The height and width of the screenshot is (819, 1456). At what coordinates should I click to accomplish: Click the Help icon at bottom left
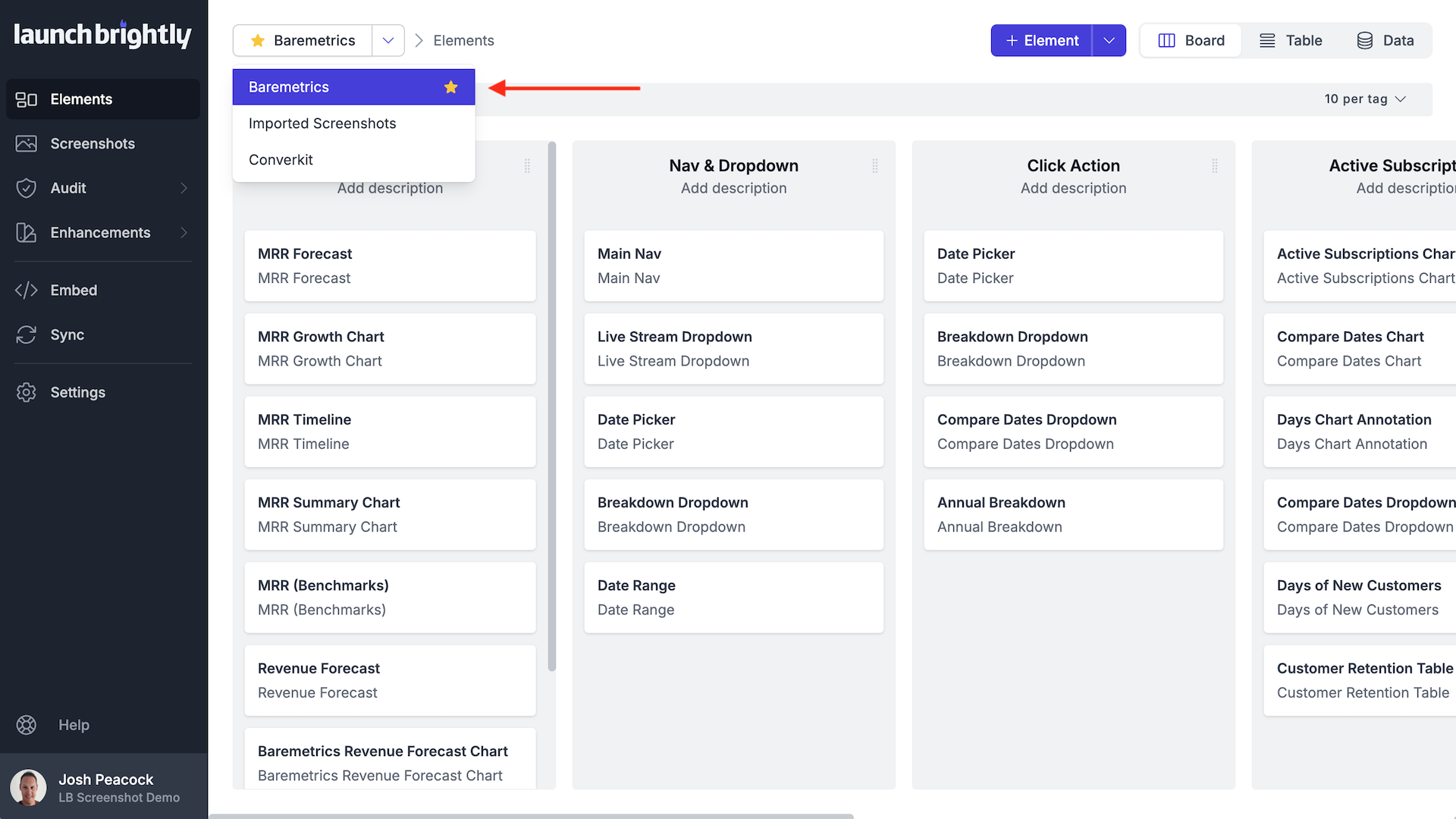pos(26,725)
